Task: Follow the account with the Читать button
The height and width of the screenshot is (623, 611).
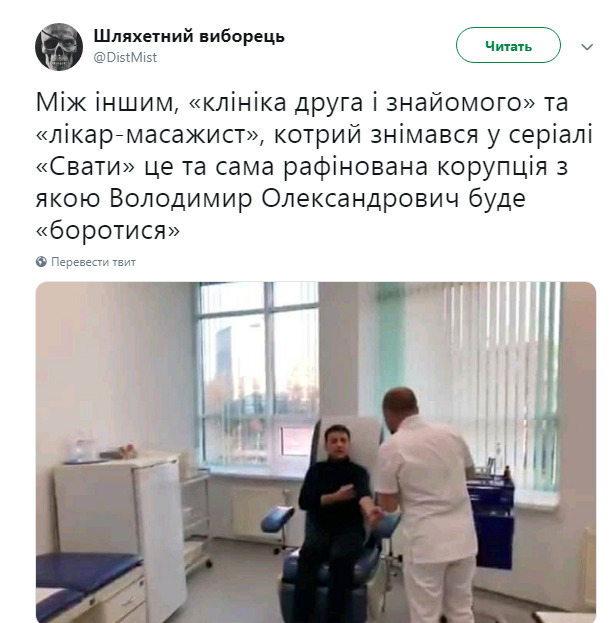Action: click(x=508, y=45)
